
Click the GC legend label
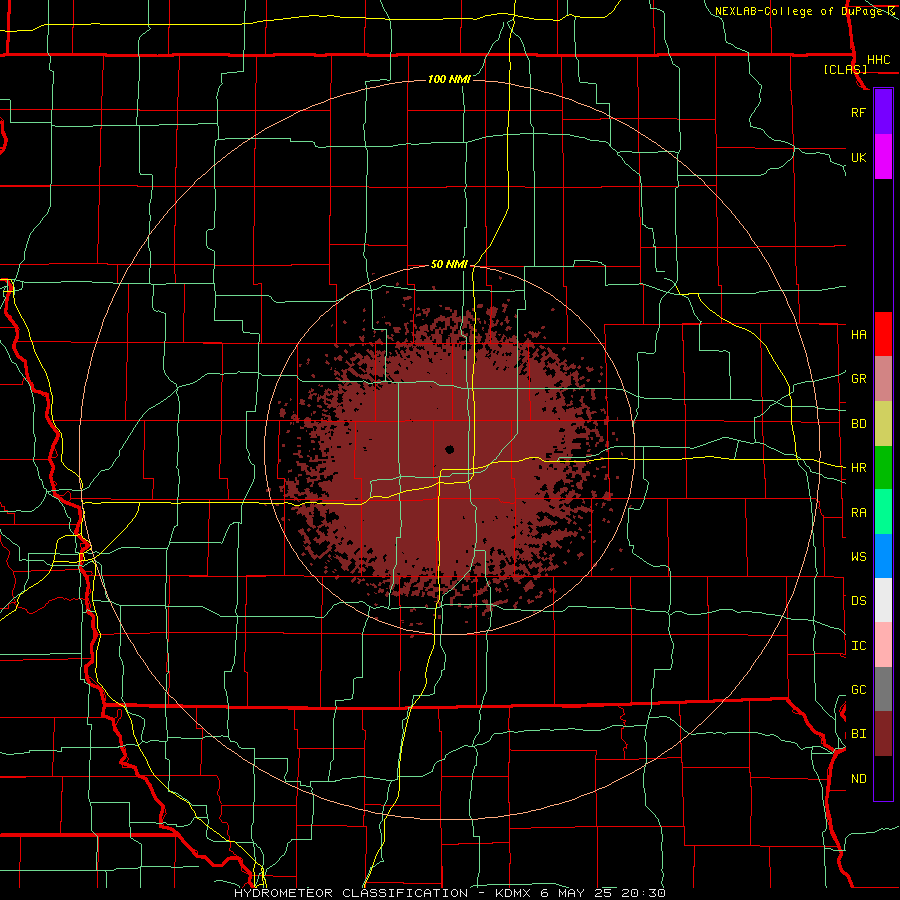pos(858,690)
